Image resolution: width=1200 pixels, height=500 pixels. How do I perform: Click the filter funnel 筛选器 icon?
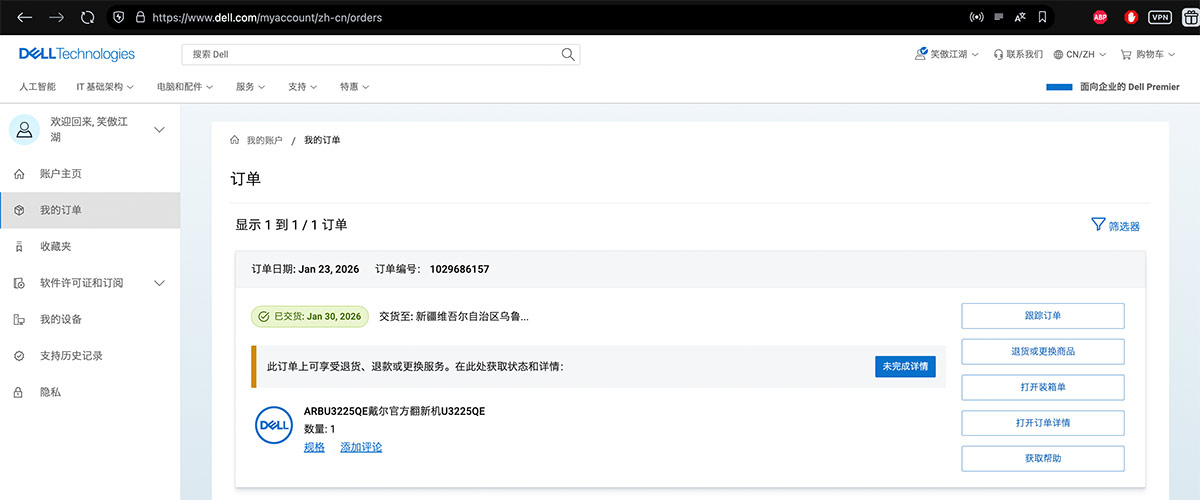[x=1098, y=225]
